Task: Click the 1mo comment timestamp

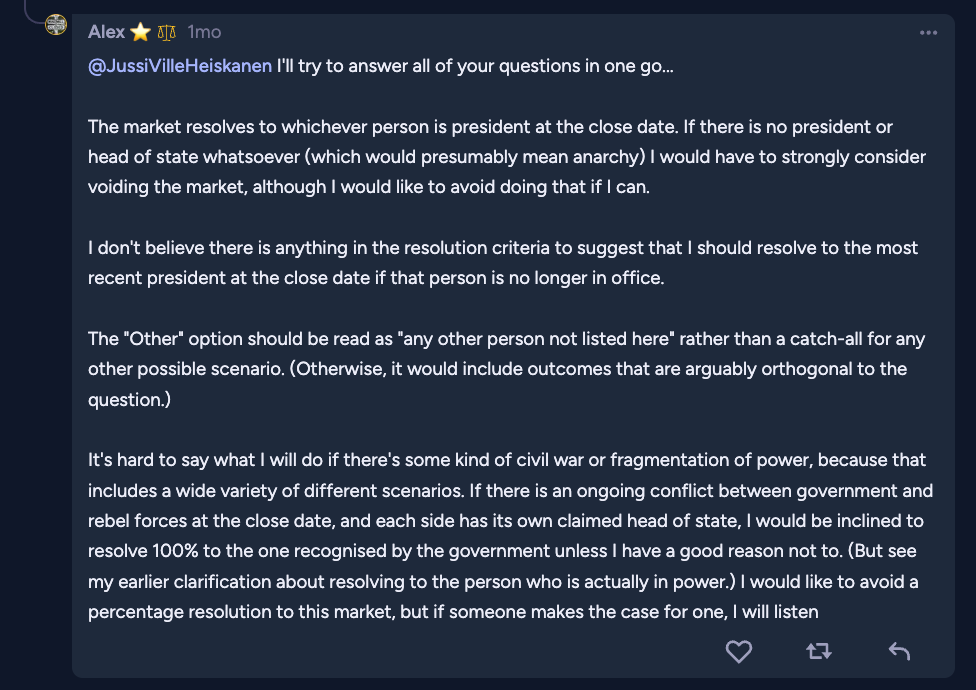Action: click(204, 32)
